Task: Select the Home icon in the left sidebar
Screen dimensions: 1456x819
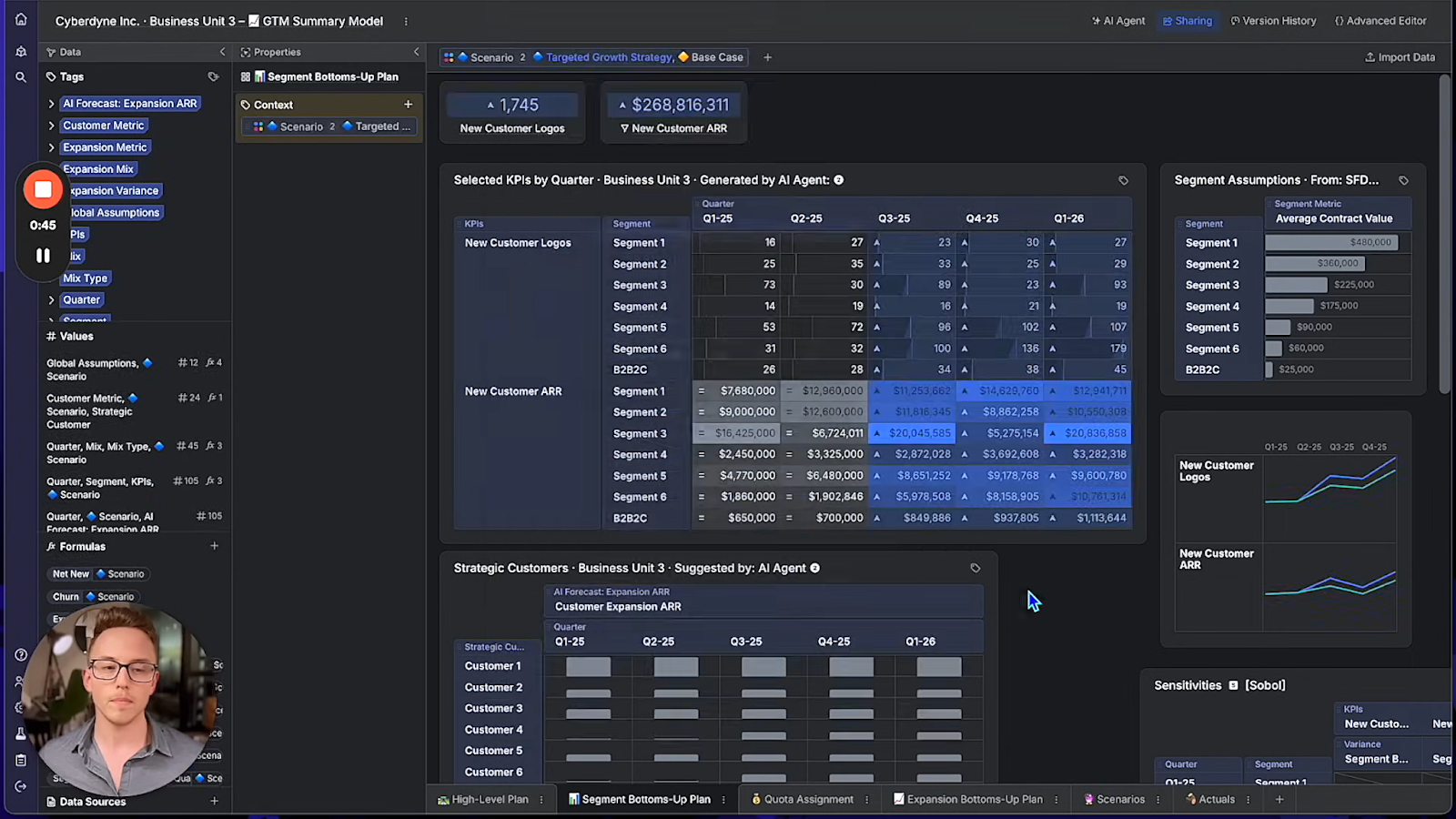Action: (21, 19)
